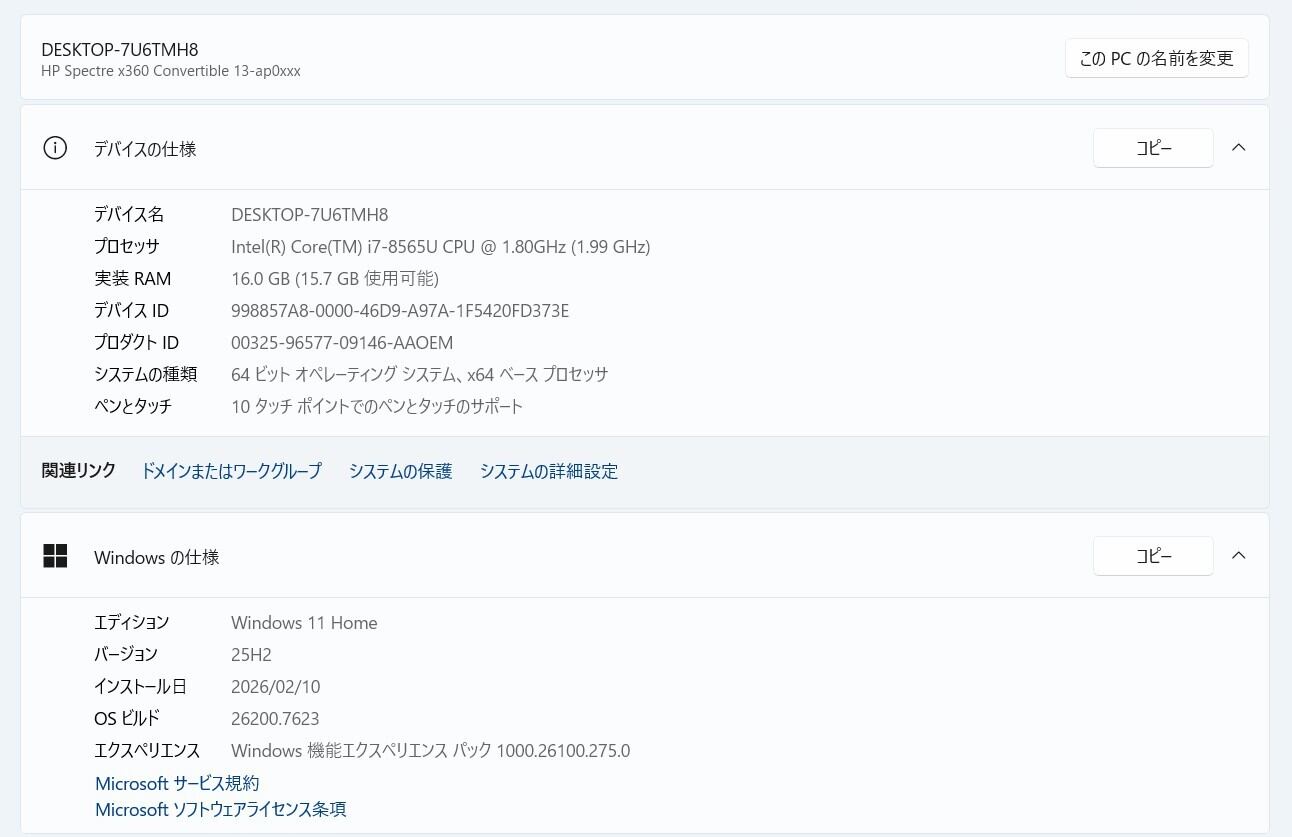1292x837 pixels.
Task: Click the プロダクト ID label
Action: pyautogui.click(x=136, y=342)
